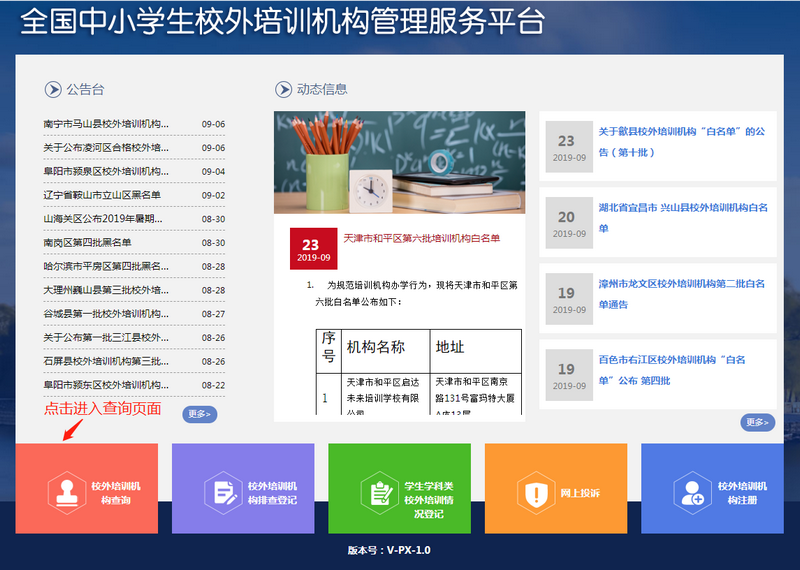Click the arrow icon beside 公告台

[53, 89]
